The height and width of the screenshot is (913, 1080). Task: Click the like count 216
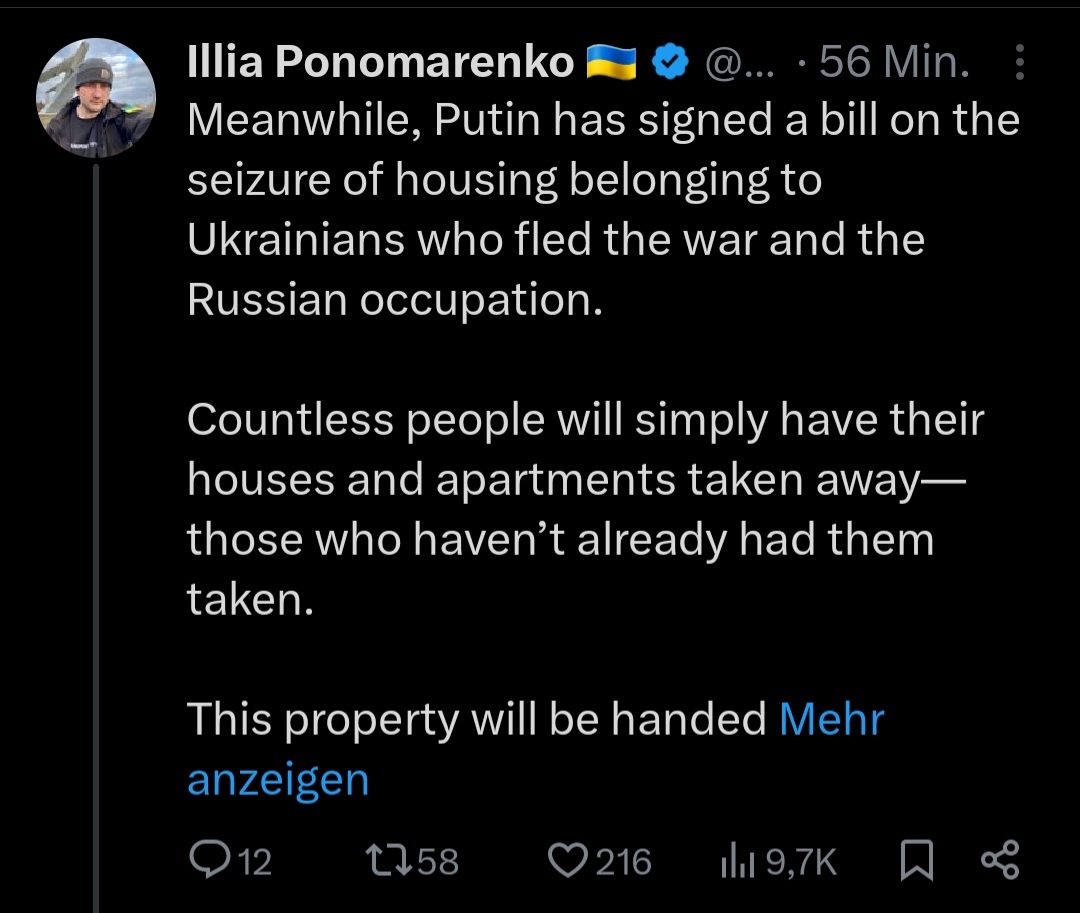pos(623,861)
